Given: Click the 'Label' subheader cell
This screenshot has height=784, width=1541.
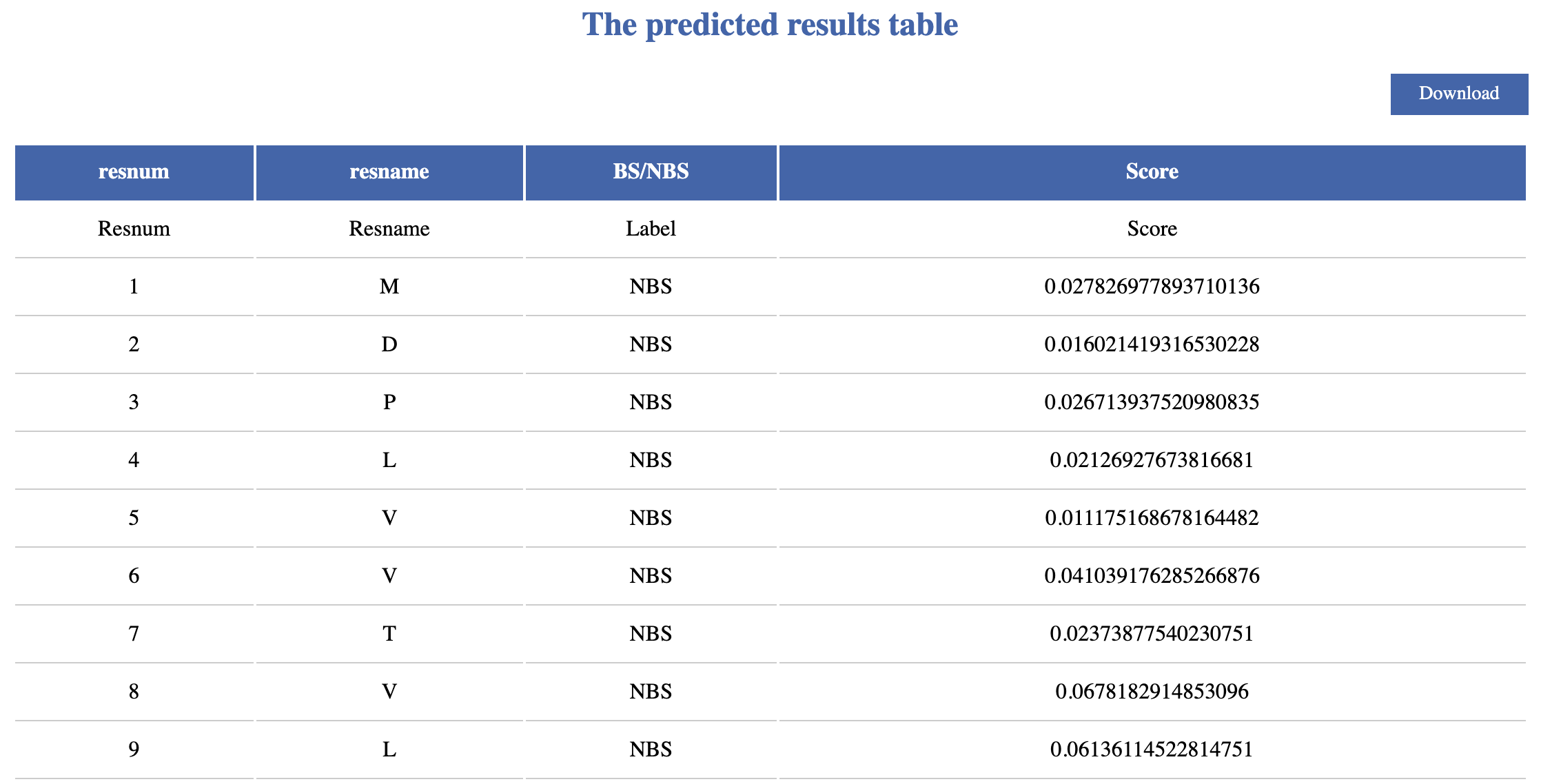Looking at the screenshot, I should [651, 229].
